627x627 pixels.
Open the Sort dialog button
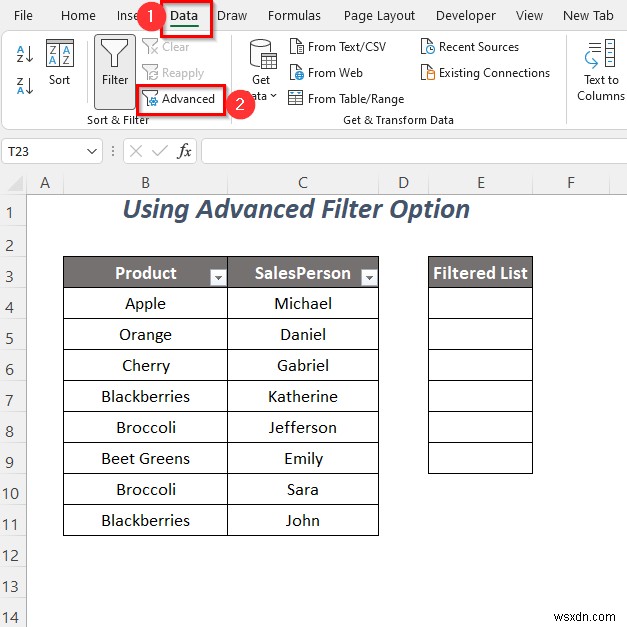(x=60, y=62)
